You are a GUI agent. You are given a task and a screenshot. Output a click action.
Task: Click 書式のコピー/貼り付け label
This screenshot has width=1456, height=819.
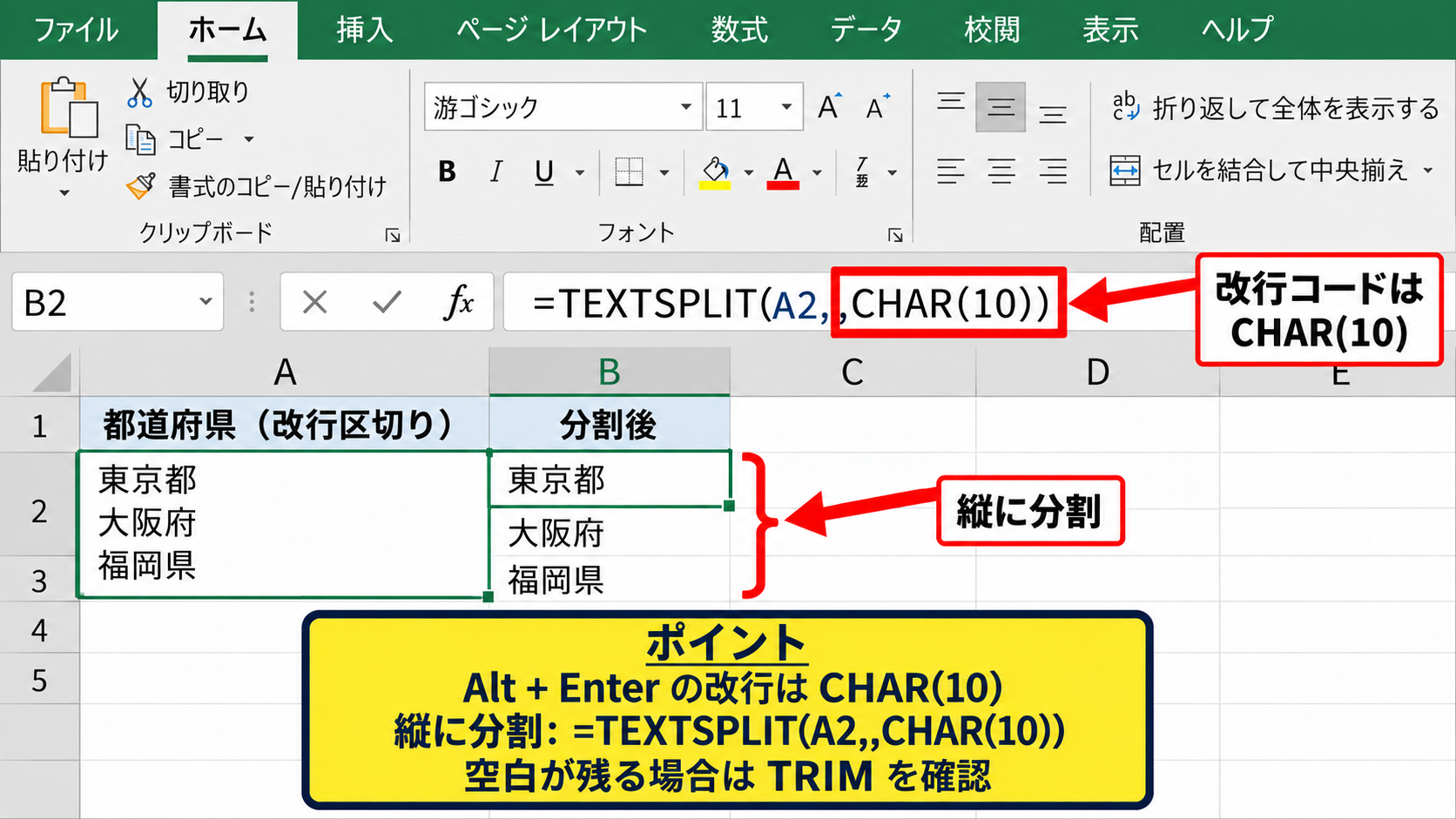(x=278, y=185)
